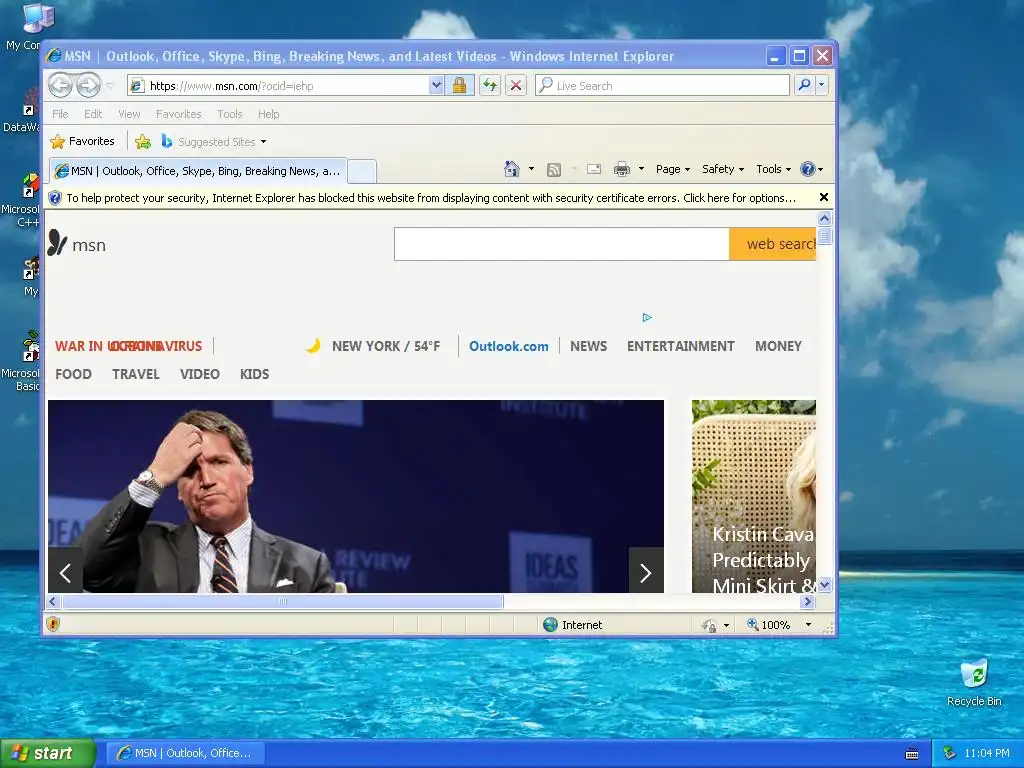1024x768 pixels.
Task: Select the MSN browser tab
Action: click(198, 171)
